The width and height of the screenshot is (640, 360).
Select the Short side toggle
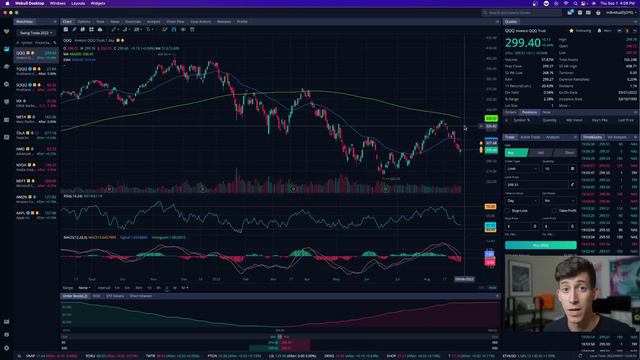click(x=566, y=153)
